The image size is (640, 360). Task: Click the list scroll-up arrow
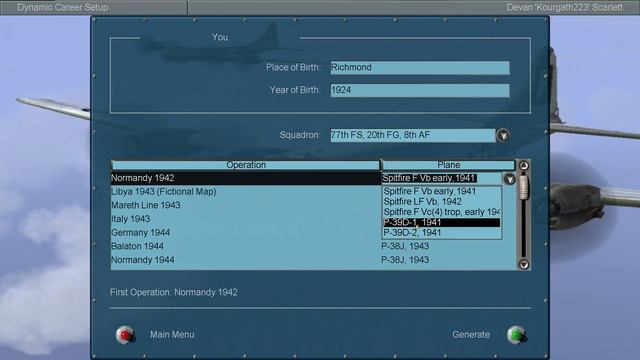[524, 165]
